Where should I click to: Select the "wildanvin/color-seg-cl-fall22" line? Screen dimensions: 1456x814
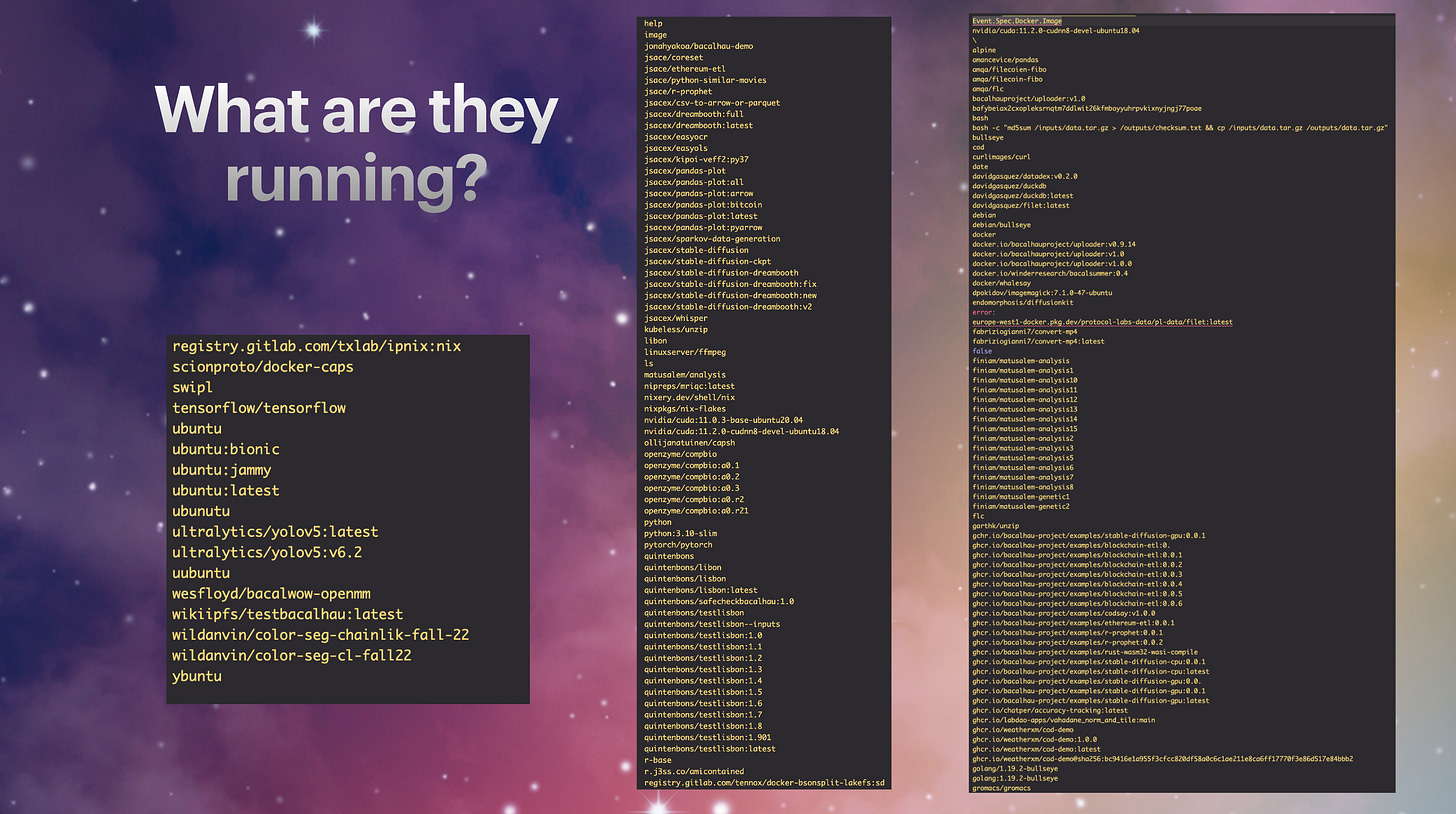pos(292,655)
